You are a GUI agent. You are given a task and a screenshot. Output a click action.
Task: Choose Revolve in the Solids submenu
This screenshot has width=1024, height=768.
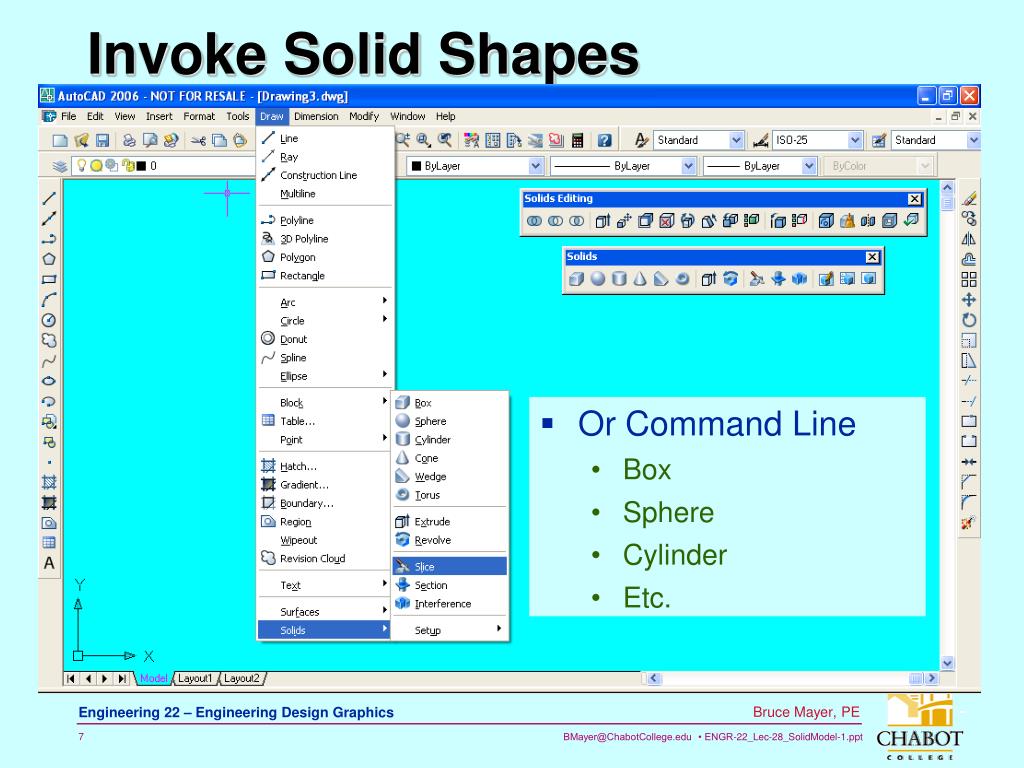coord(450,540)
